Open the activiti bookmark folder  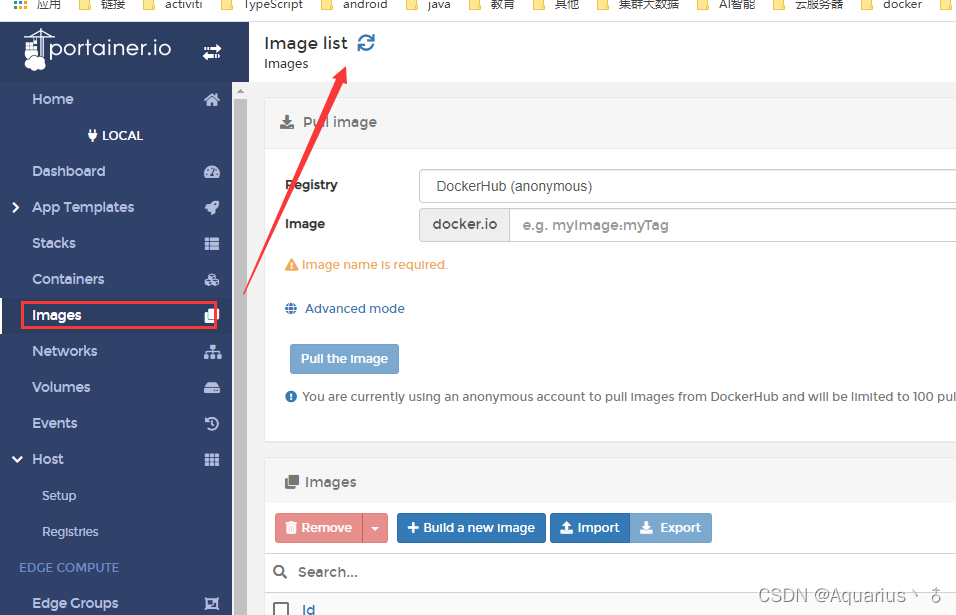click(x=173, y=5)
